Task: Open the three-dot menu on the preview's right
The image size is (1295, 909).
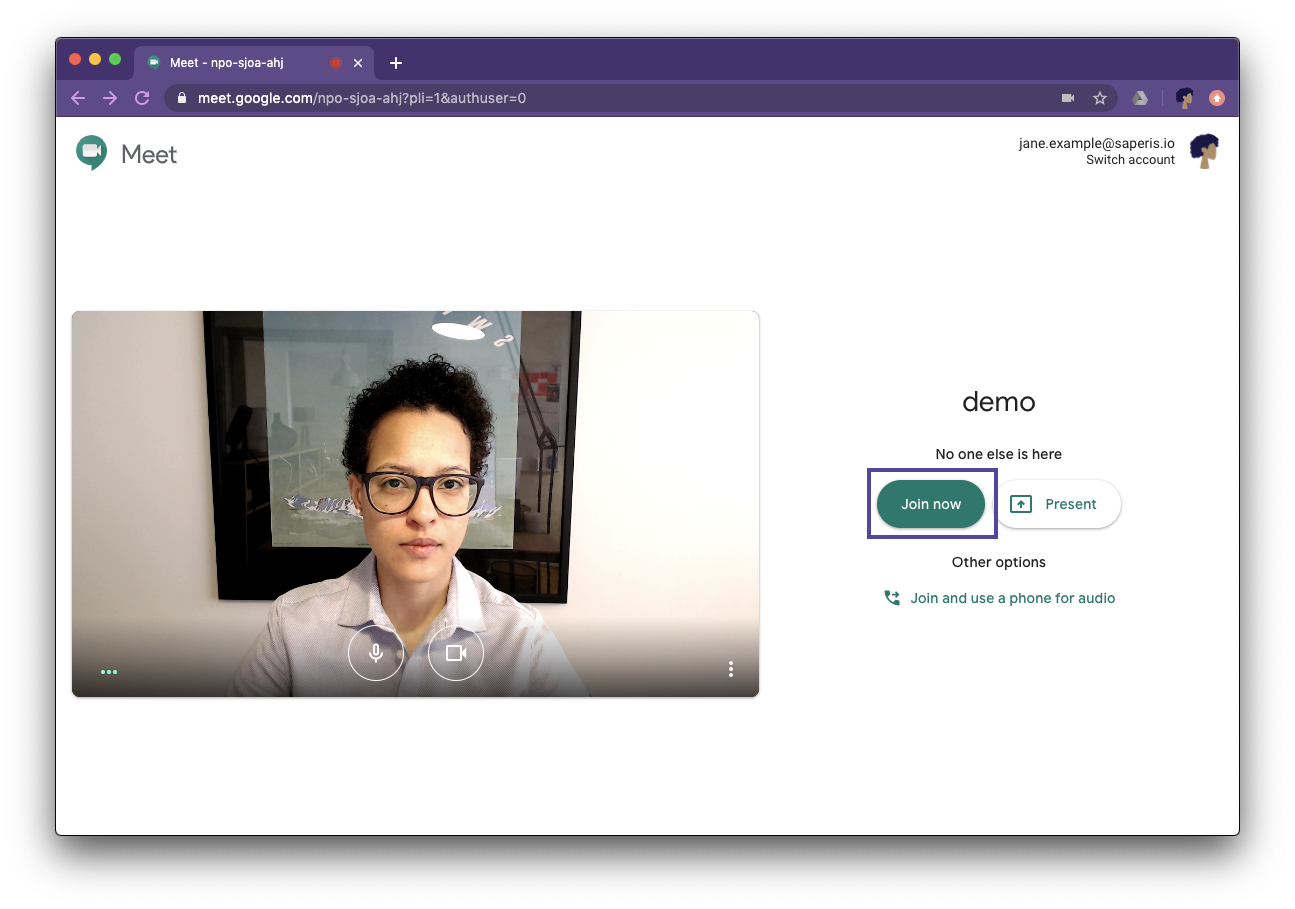Action: [x=731, y=668]
